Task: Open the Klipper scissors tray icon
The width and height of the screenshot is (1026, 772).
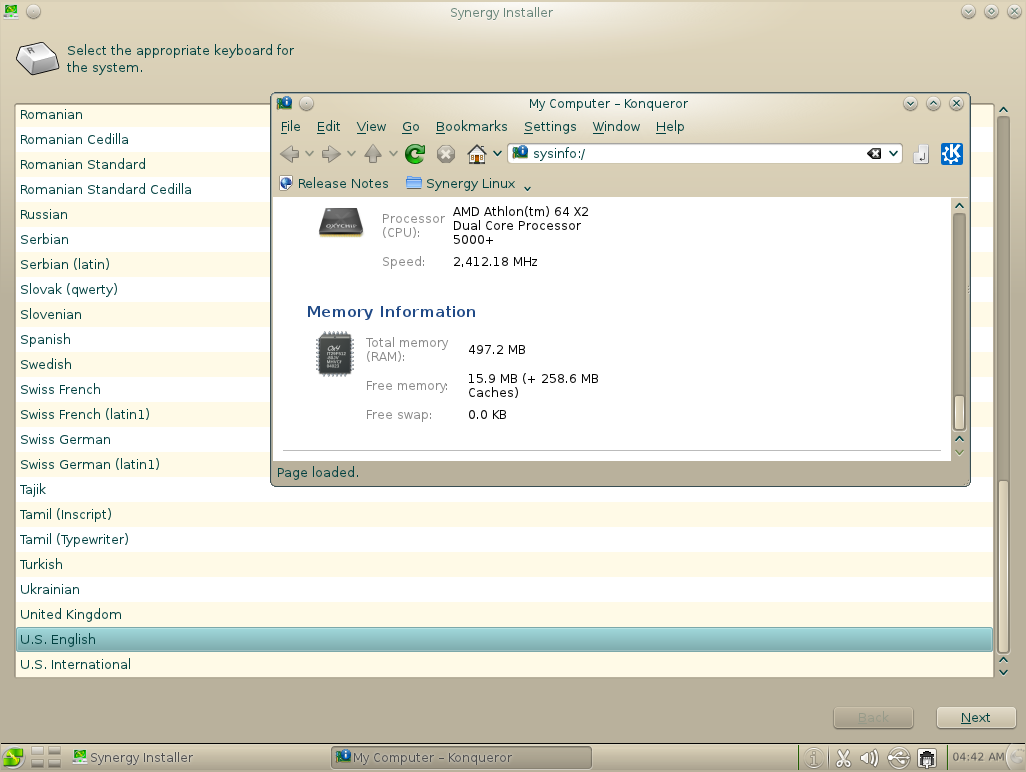Action: 842,758
